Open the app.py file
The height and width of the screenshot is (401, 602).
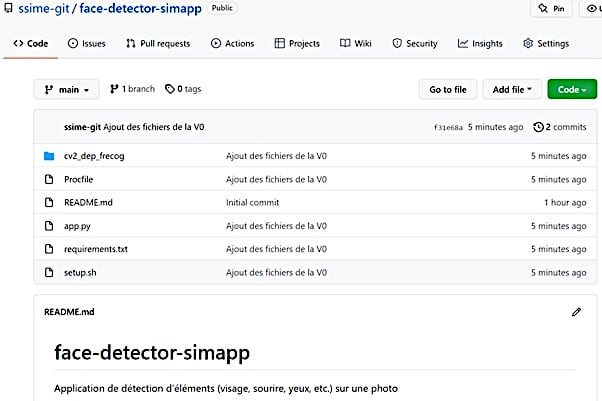77,226
